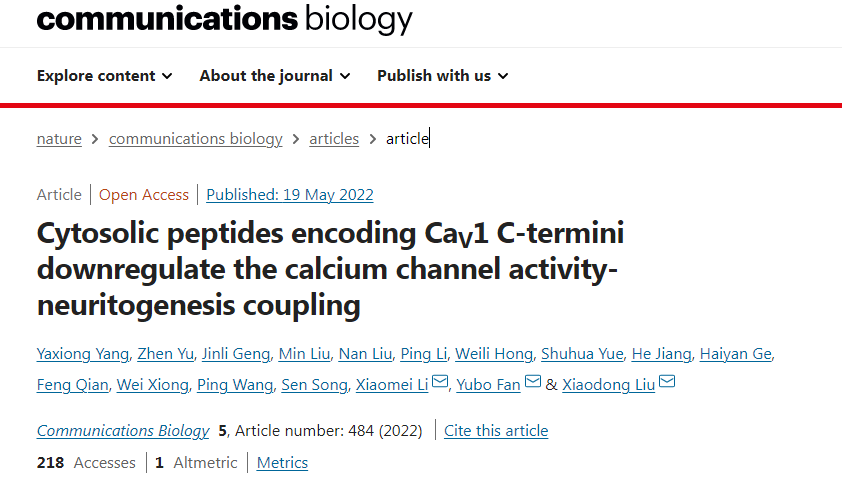View the article Metrics link
This screenshot has height=495, width=842.
282,462
